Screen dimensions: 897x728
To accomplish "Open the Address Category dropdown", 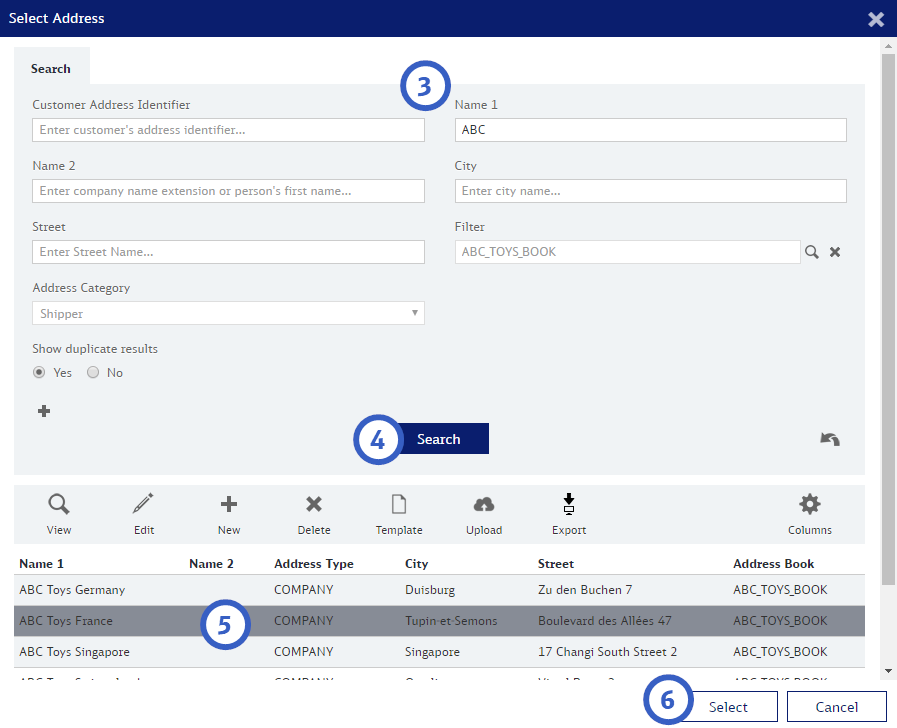I will point(228,313).
